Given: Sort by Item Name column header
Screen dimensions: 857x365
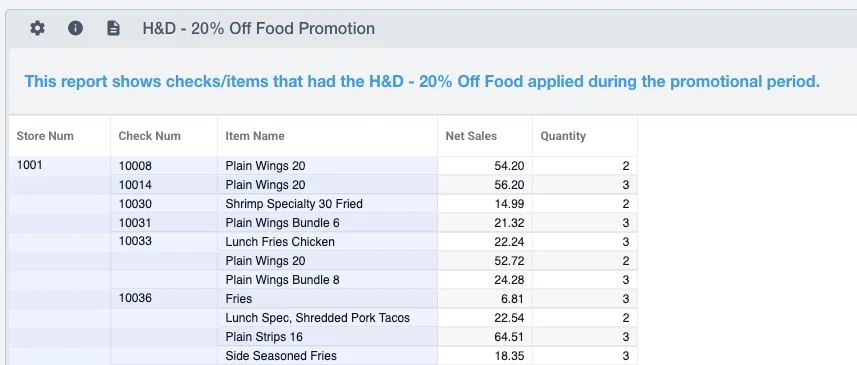Looking at the screenshot, I should click(255, 136).
